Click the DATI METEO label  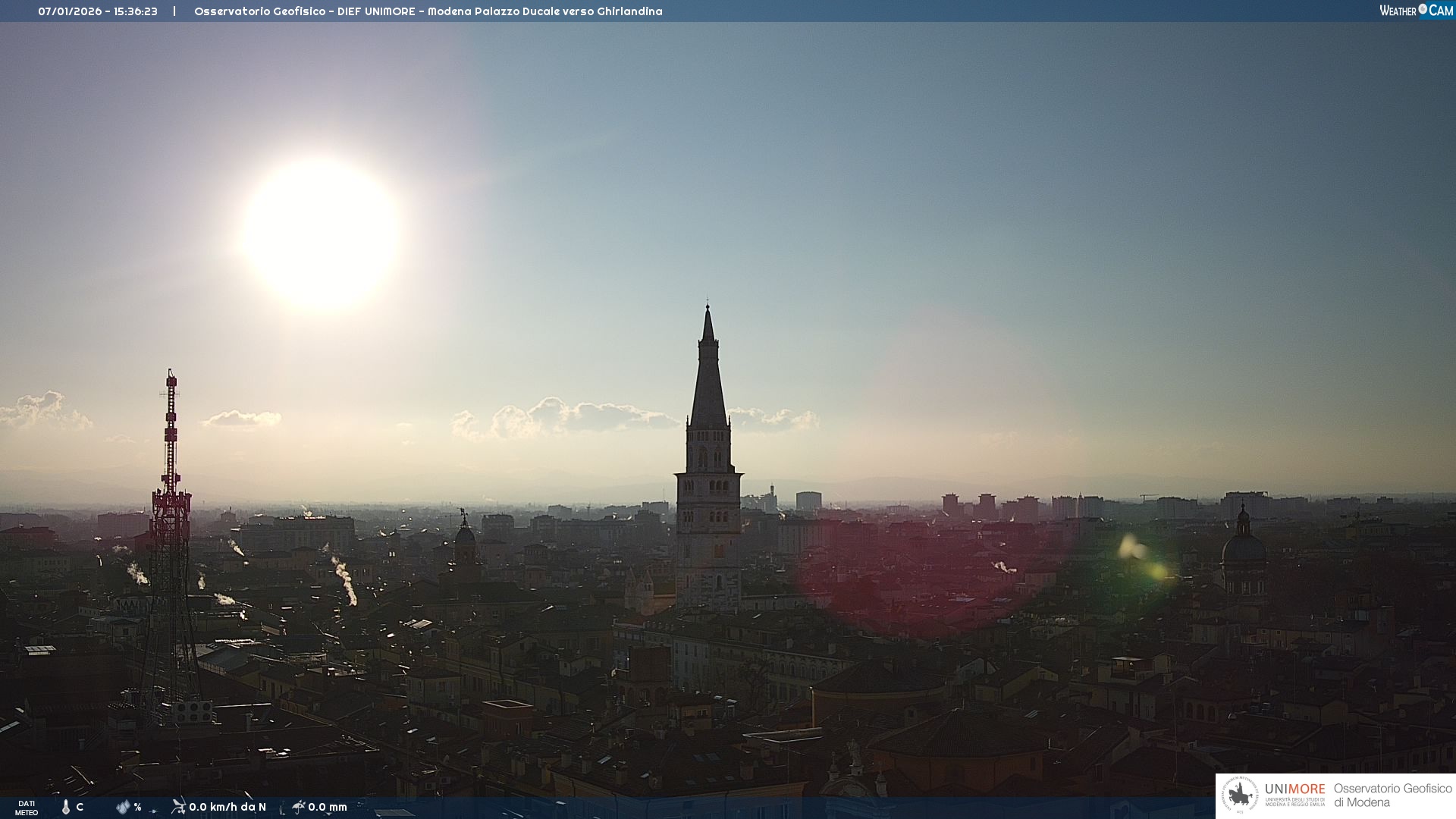coord(27,808)
